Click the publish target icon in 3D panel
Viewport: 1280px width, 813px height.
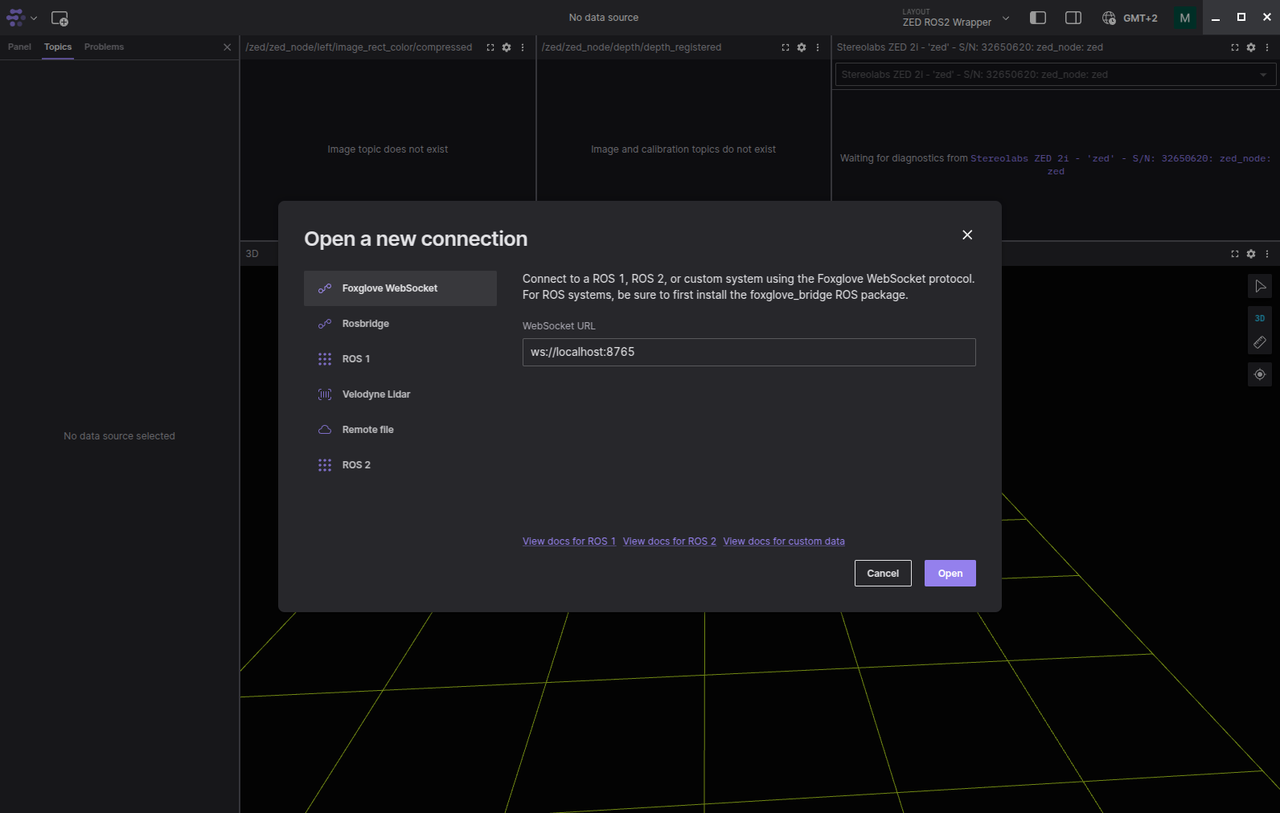(x=1260, y=375)
